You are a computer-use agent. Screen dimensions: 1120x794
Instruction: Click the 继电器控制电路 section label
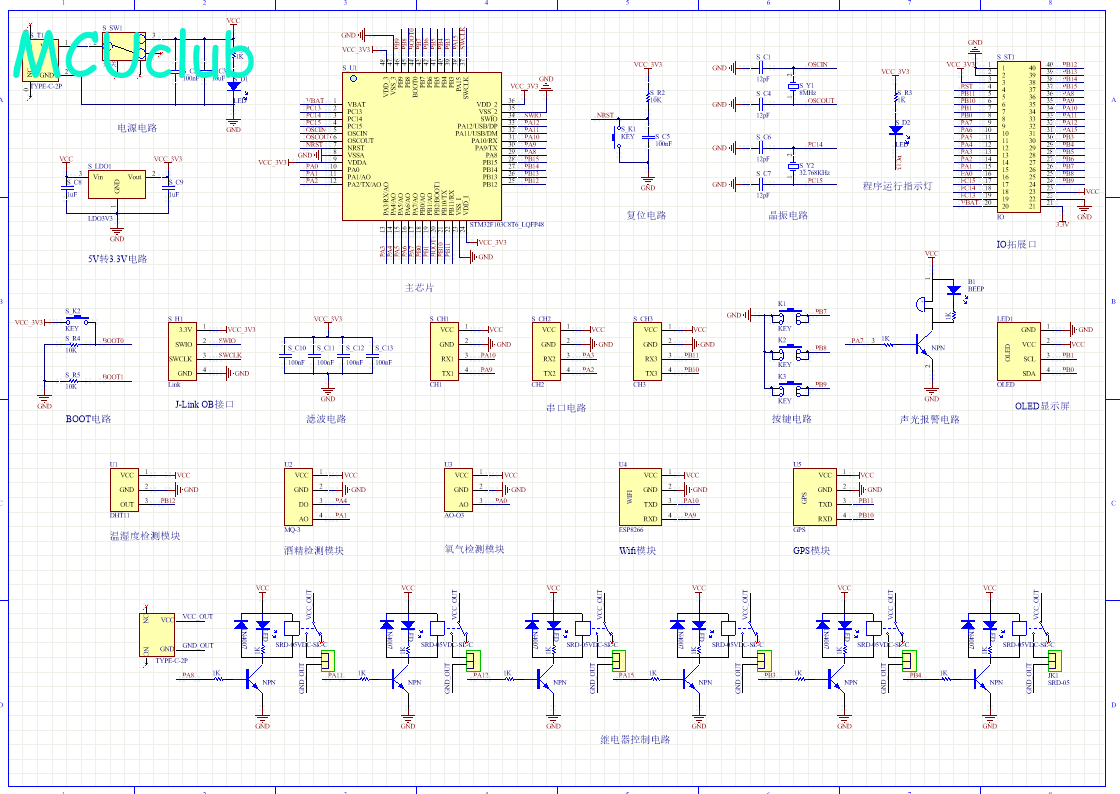tap(635, 740)
